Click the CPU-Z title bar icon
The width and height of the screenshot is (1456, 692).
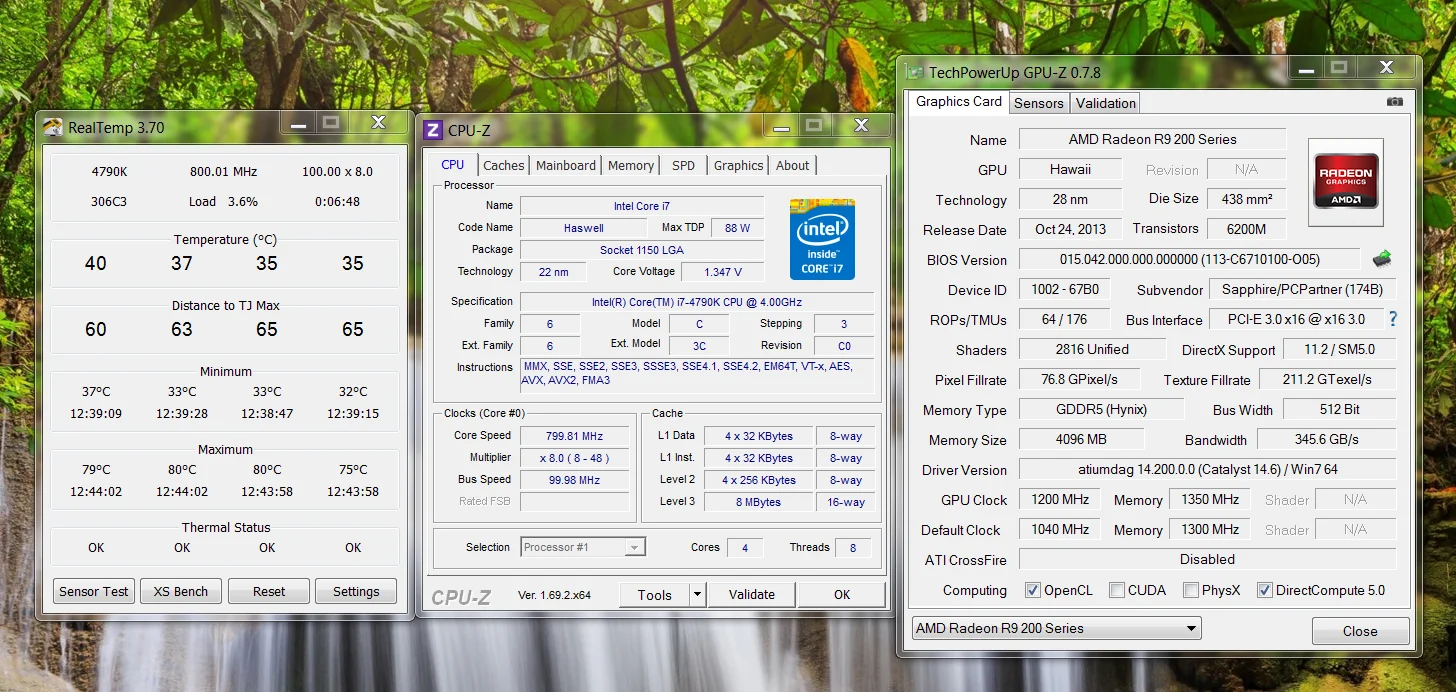(432, 130)
